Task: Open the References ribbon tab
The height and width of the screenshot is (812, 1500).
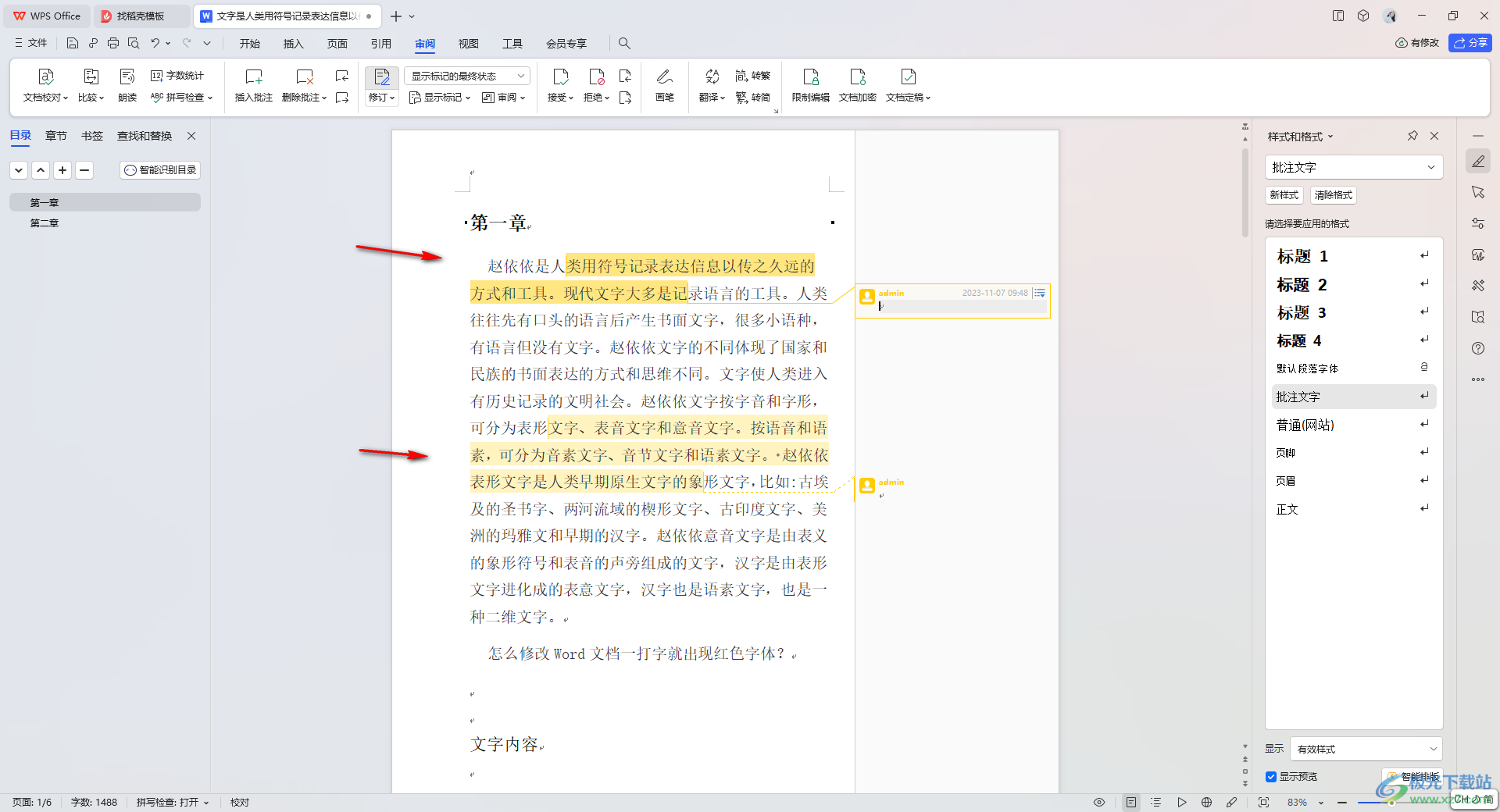Action: pos(380,43)
